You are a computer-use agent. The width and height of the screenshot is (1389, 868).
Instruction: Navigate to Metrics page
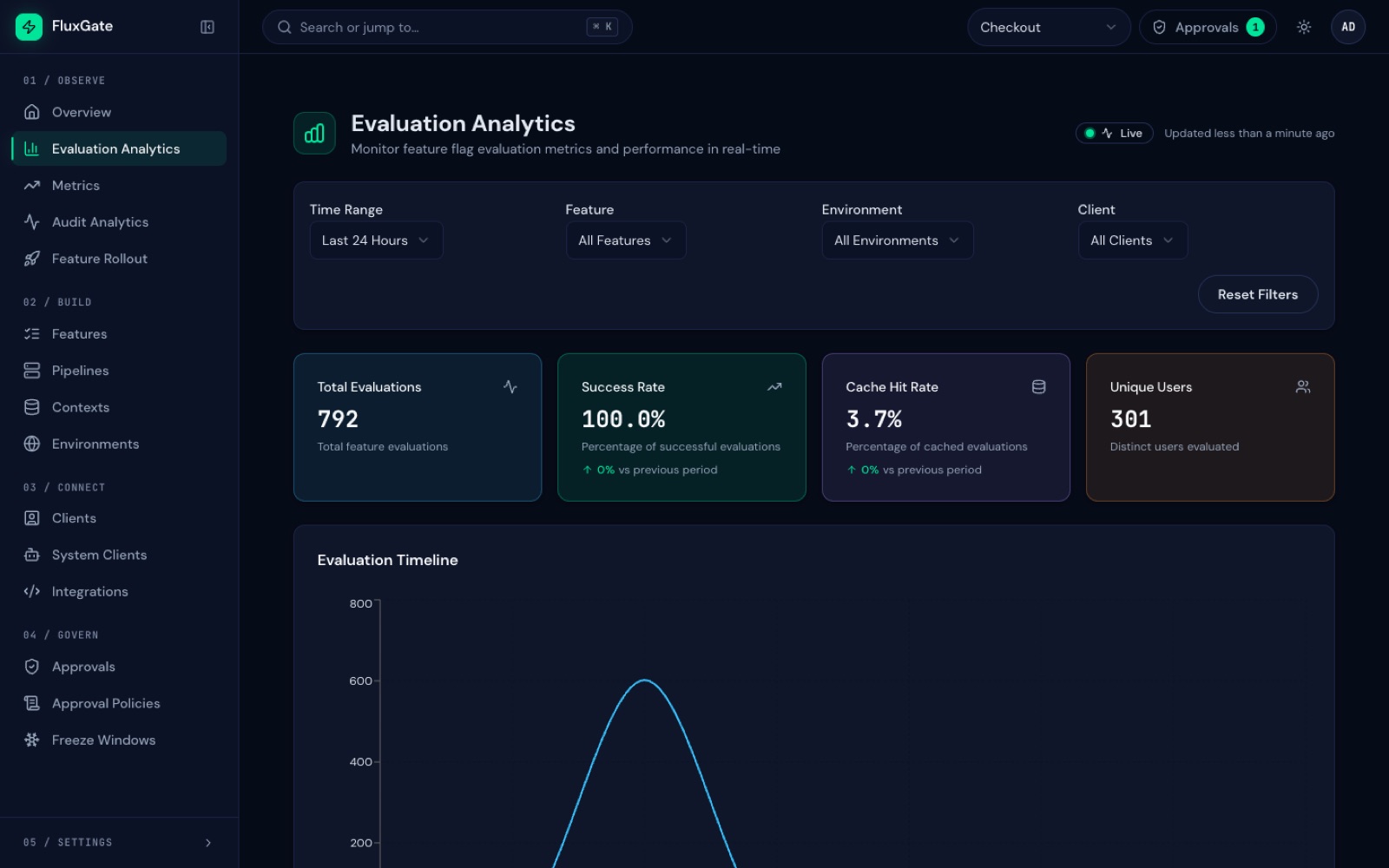119,186
